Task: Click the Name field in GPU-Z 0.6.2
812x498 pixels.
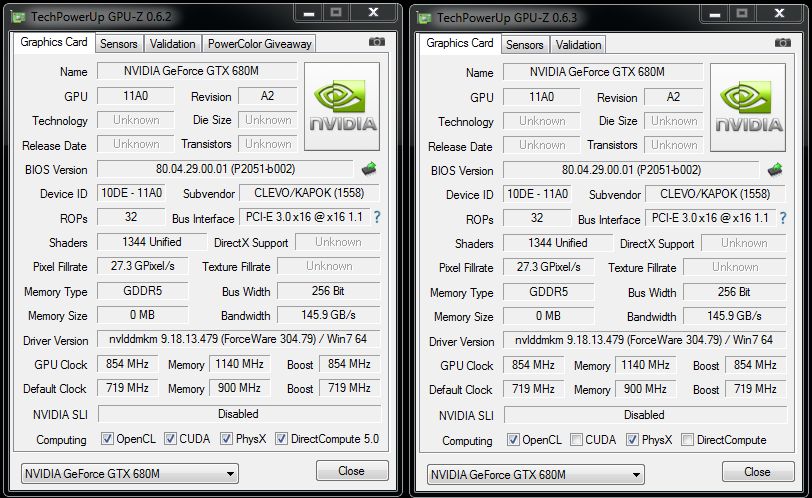Action: [x=197, y=71]
